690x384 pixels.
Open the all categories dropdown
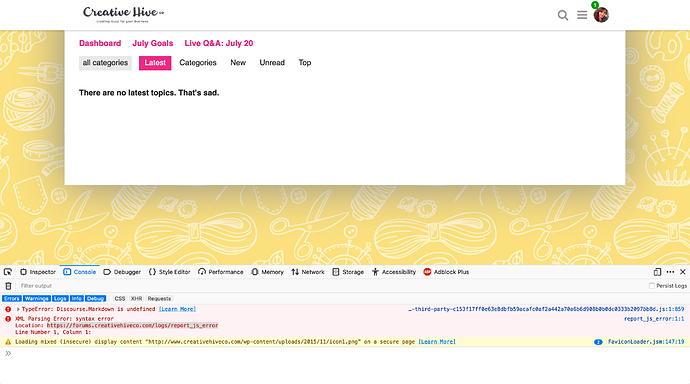coord(105,63)
